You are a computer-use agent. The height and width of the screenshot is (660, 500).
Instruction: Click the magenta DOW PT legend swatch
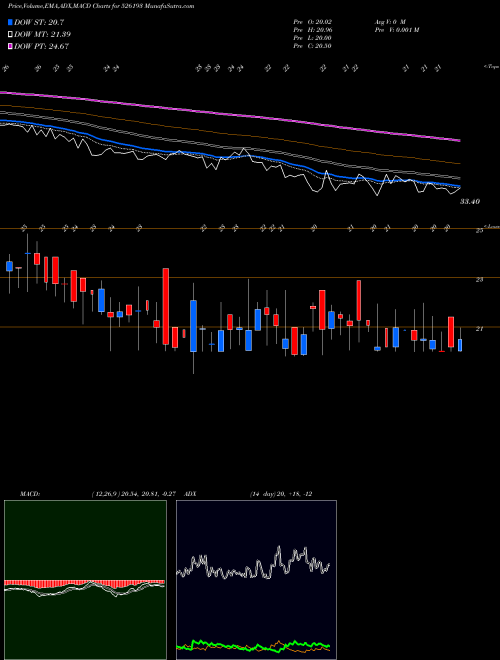tap(10, 46)
